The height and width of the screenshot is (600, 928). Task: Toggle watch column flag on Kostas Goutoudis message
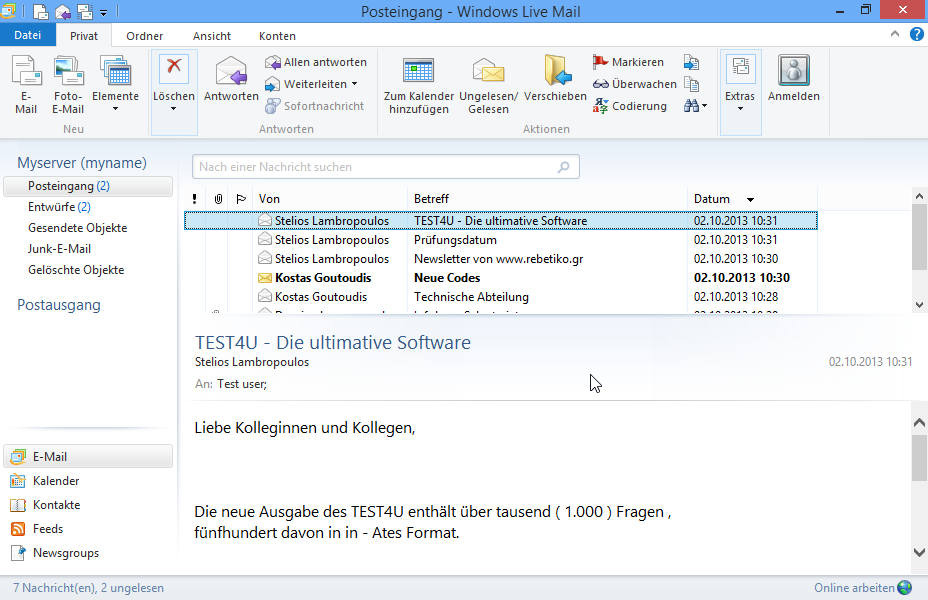[x=242, y=277]
